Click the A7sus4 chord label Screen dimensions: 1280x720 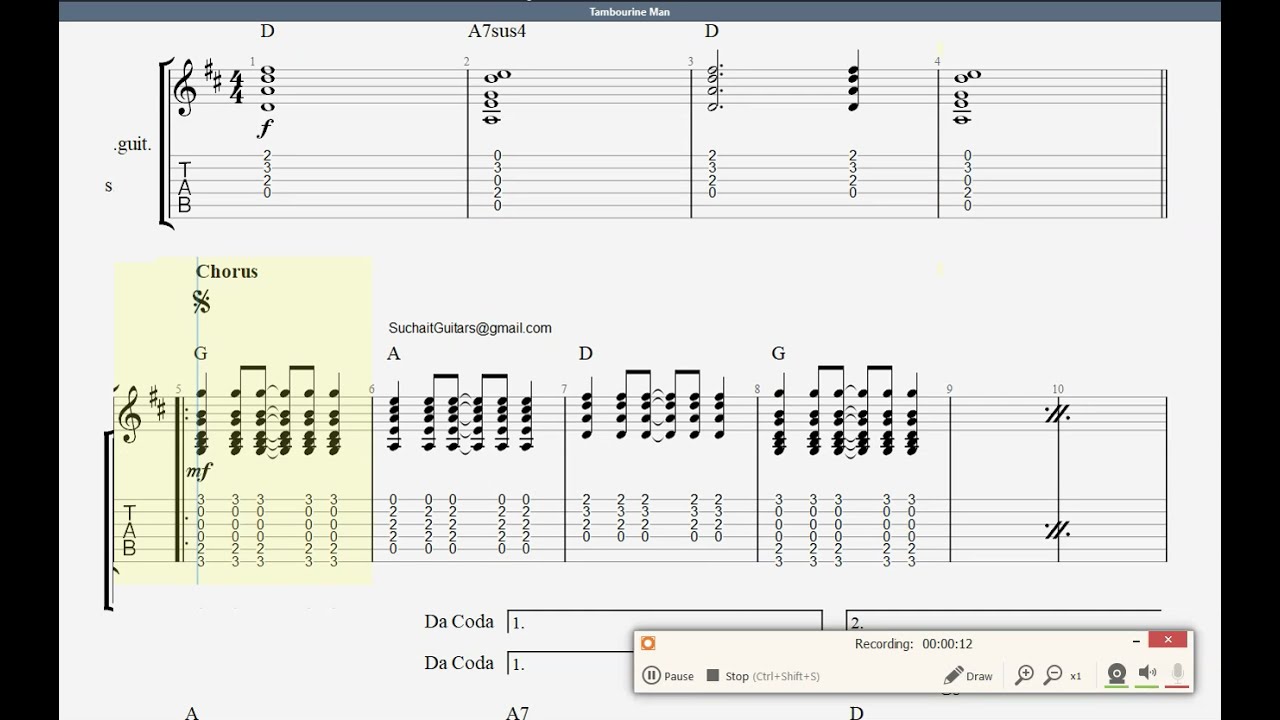tap(497, 31)
